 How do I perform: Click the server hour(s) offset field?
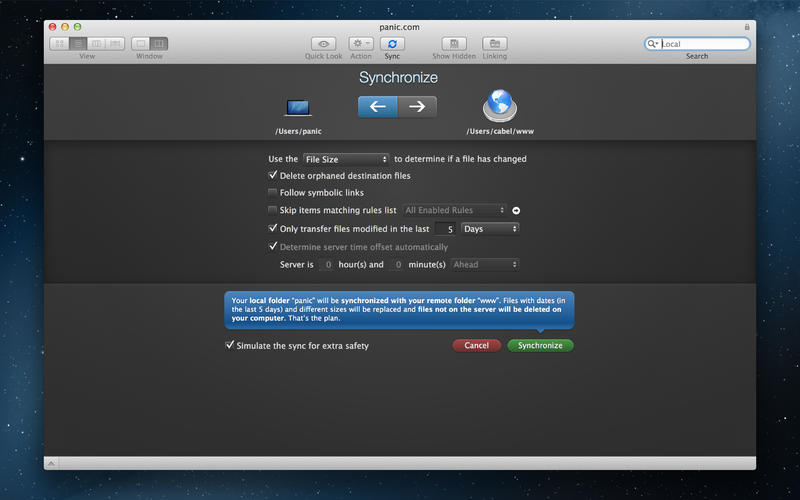327,264
